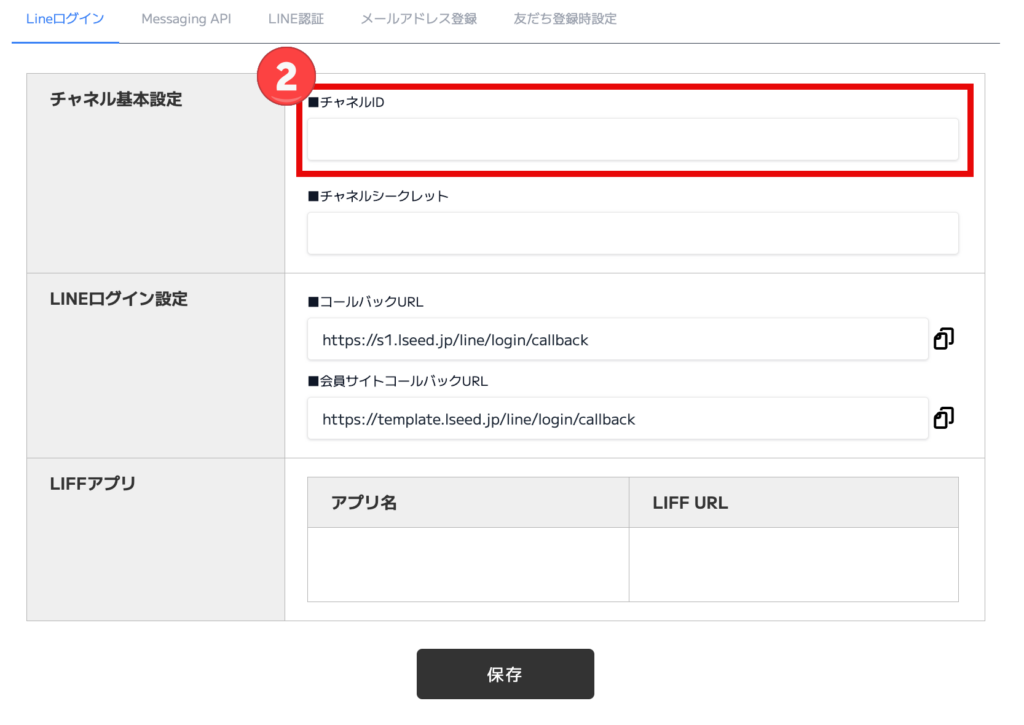Open the 友だち登録時設定 tab

pos(565,19)
